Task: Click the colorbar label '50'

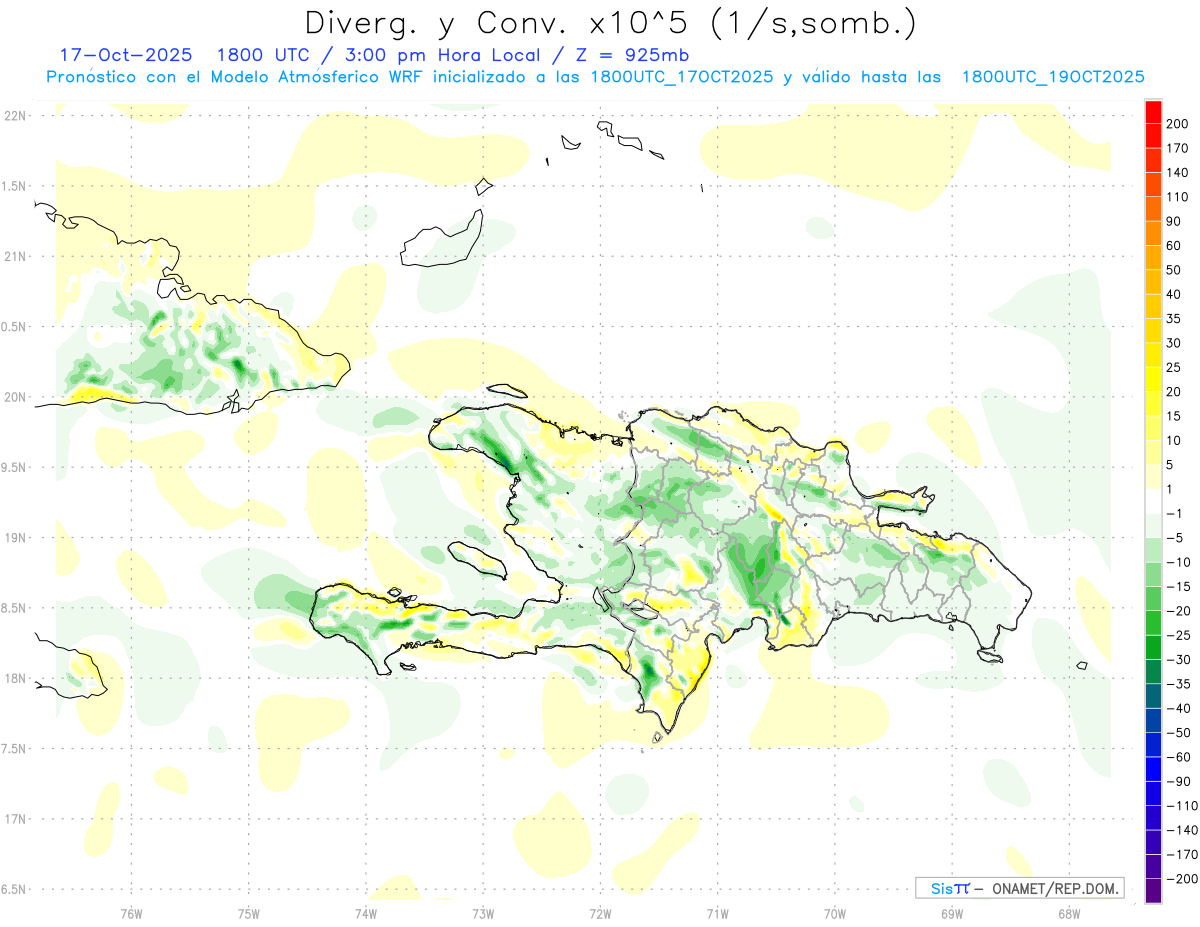Action: point(1175,270)
